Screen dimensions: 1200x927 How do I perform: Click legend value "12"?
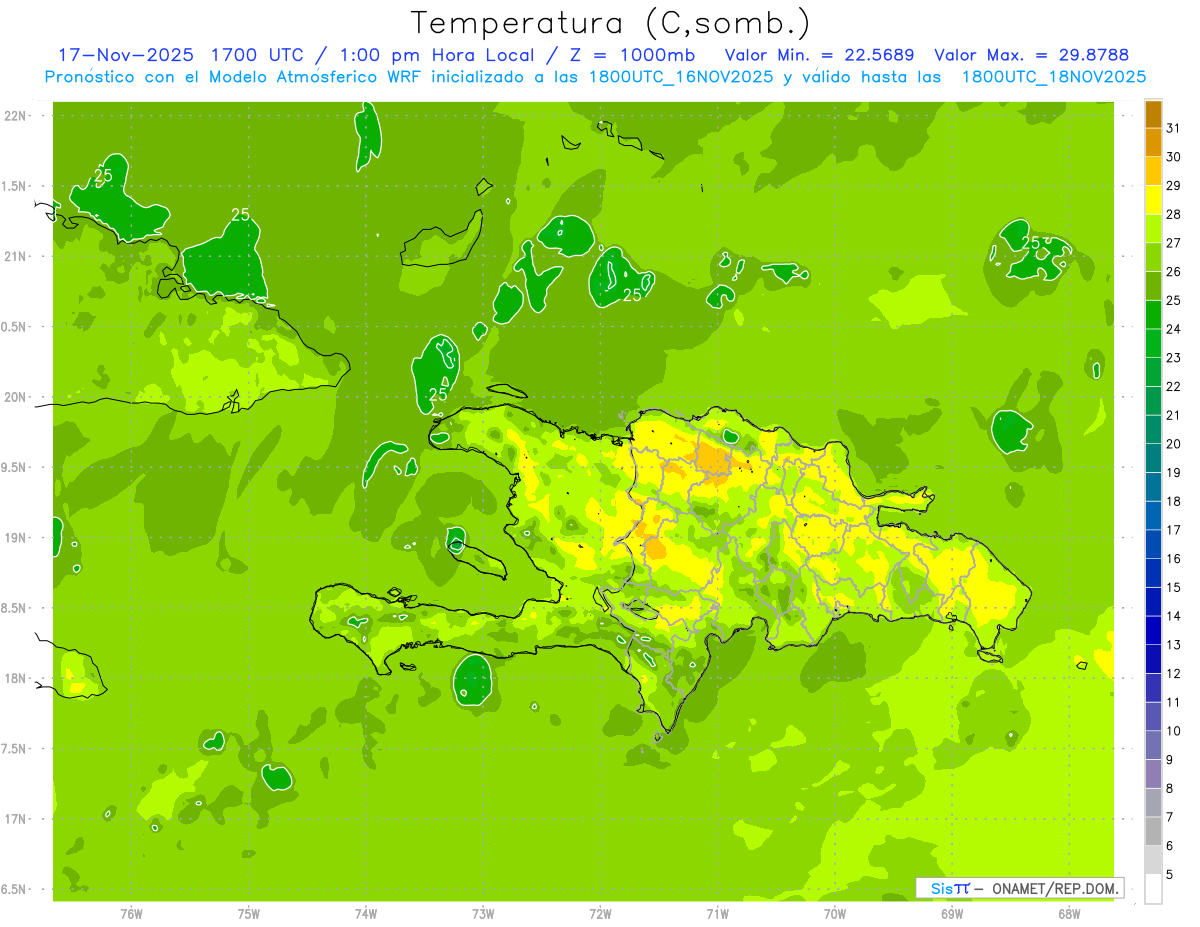[x=1174, y=673]
